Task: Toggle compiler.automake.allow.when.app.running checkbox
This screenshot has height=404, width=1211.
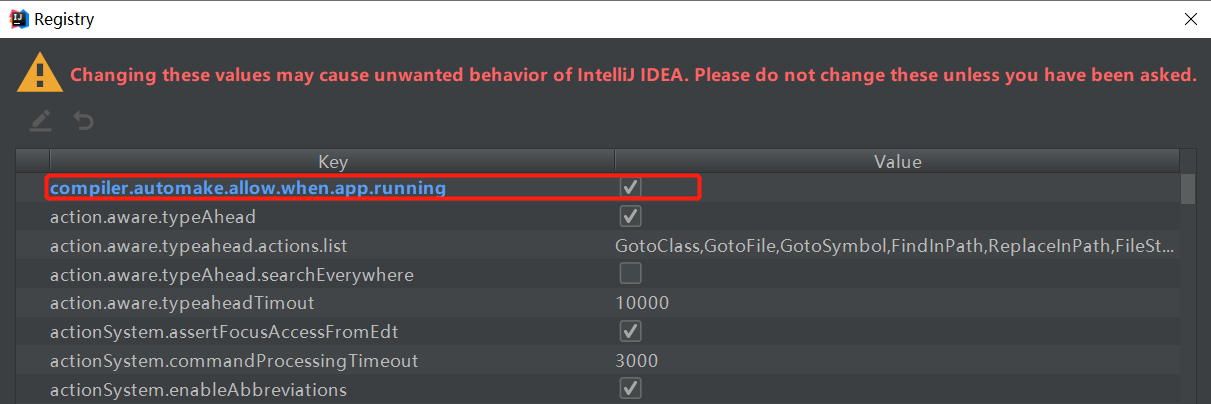Action: 631,187
